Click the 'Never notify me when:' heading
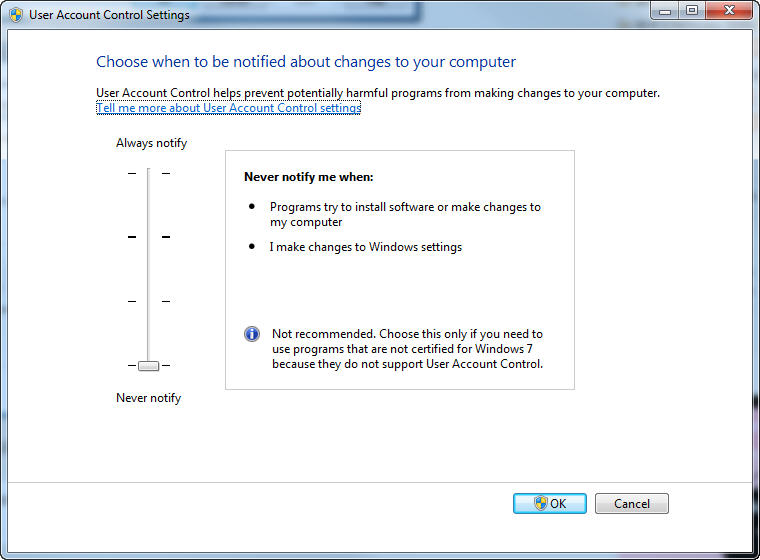Image resolution: width=760 pixels, height=560 pixels. pos(309,177)
